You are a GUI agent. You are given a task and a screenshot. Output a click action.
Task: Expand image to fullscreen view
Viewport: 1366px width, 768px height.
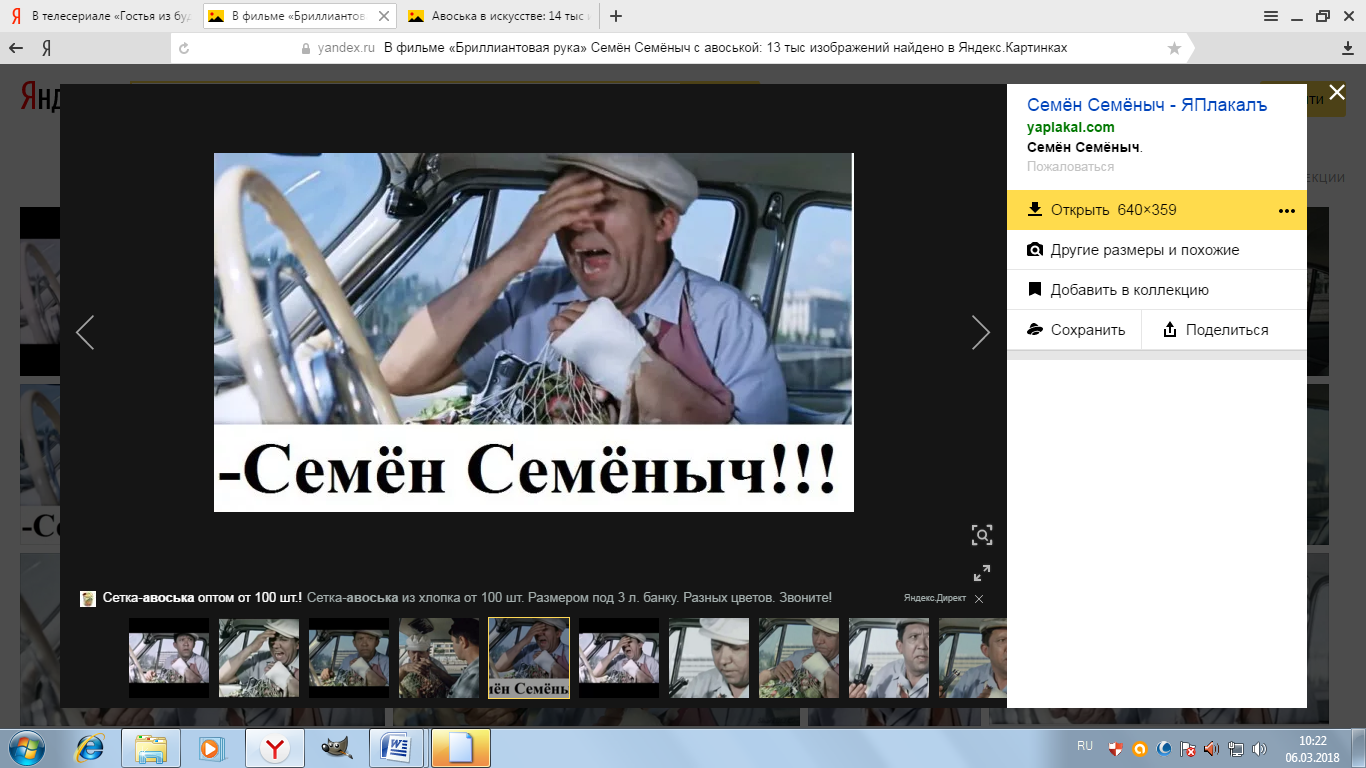[x=982, y=573]
